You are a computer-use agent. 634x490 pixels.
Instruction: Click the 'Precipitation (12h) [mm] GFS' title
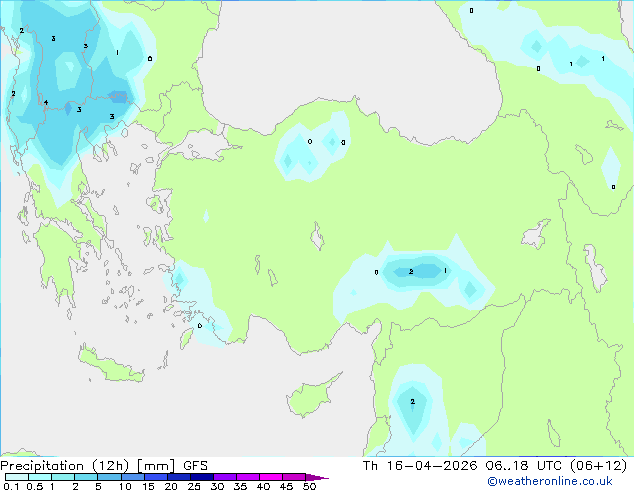point(104,466)
